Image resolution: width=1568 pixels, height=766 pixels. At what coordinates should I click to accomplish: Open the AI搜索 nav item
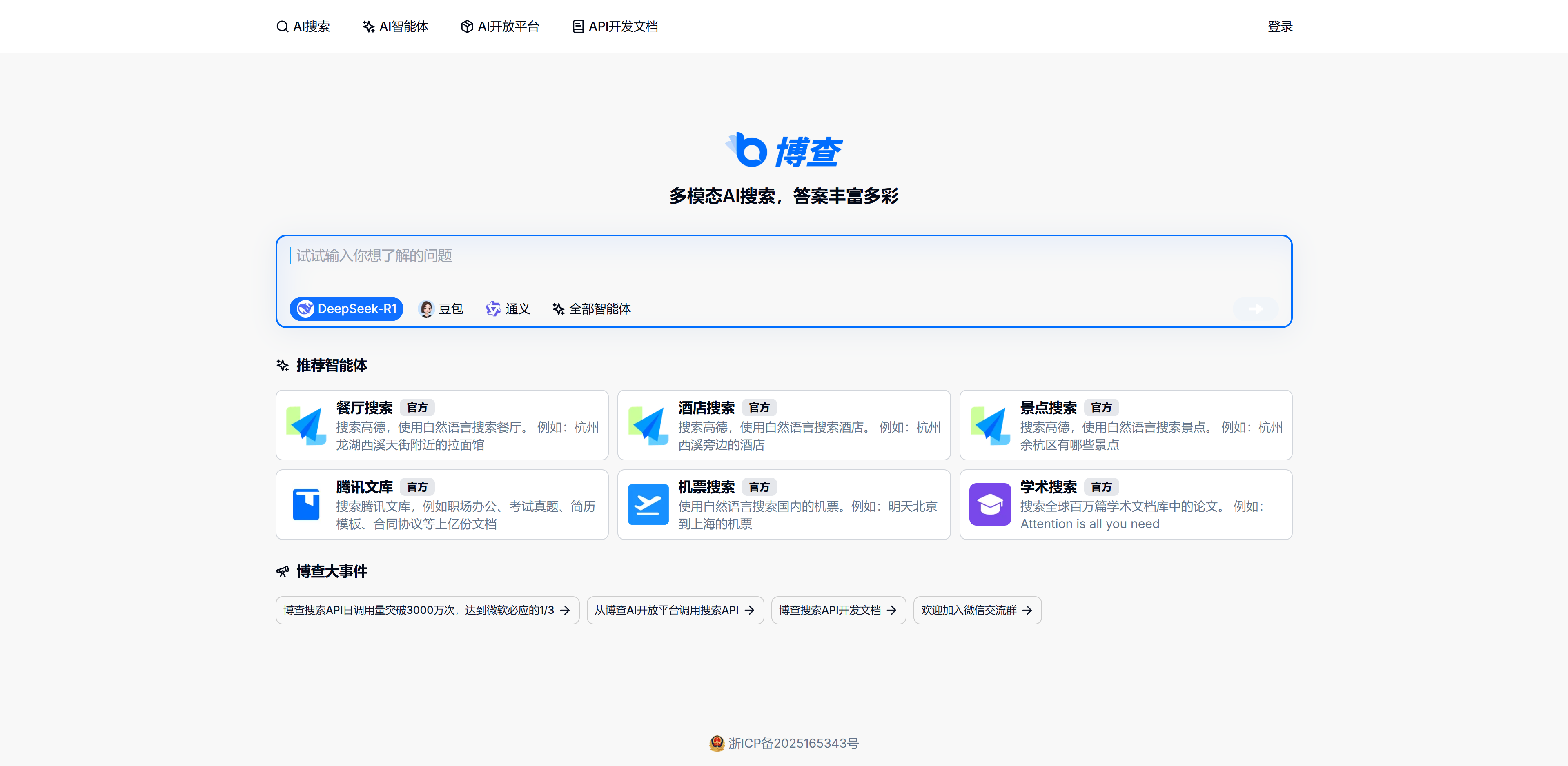click(303, 27)
